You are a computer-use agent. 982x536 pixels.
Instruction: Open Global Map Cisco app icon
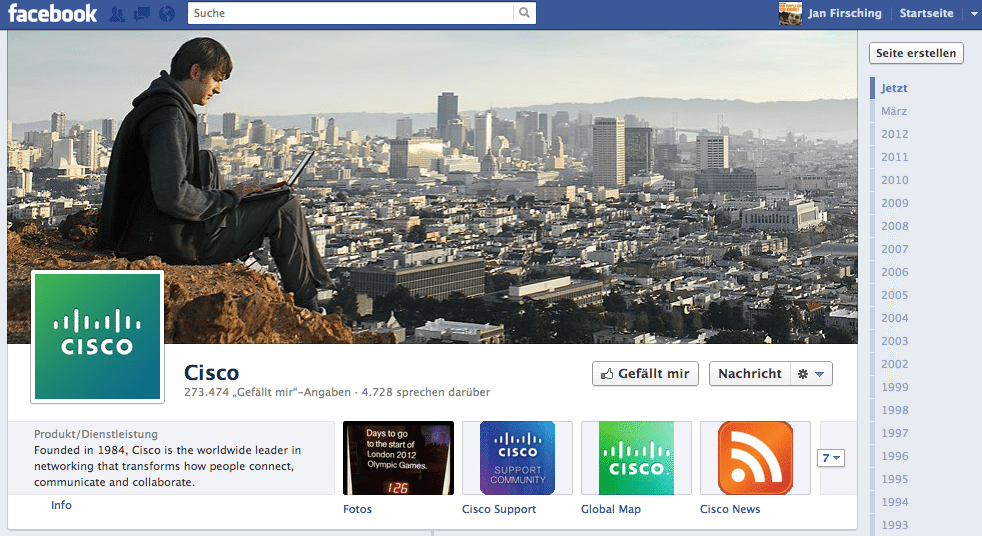click(636, 458)
